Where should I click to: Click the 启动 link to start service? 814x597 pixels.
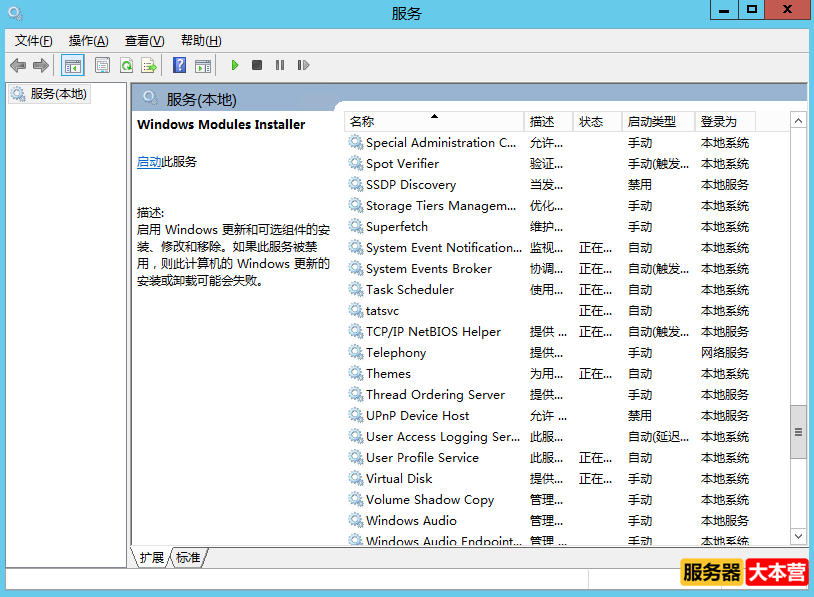tap(148, 162)
